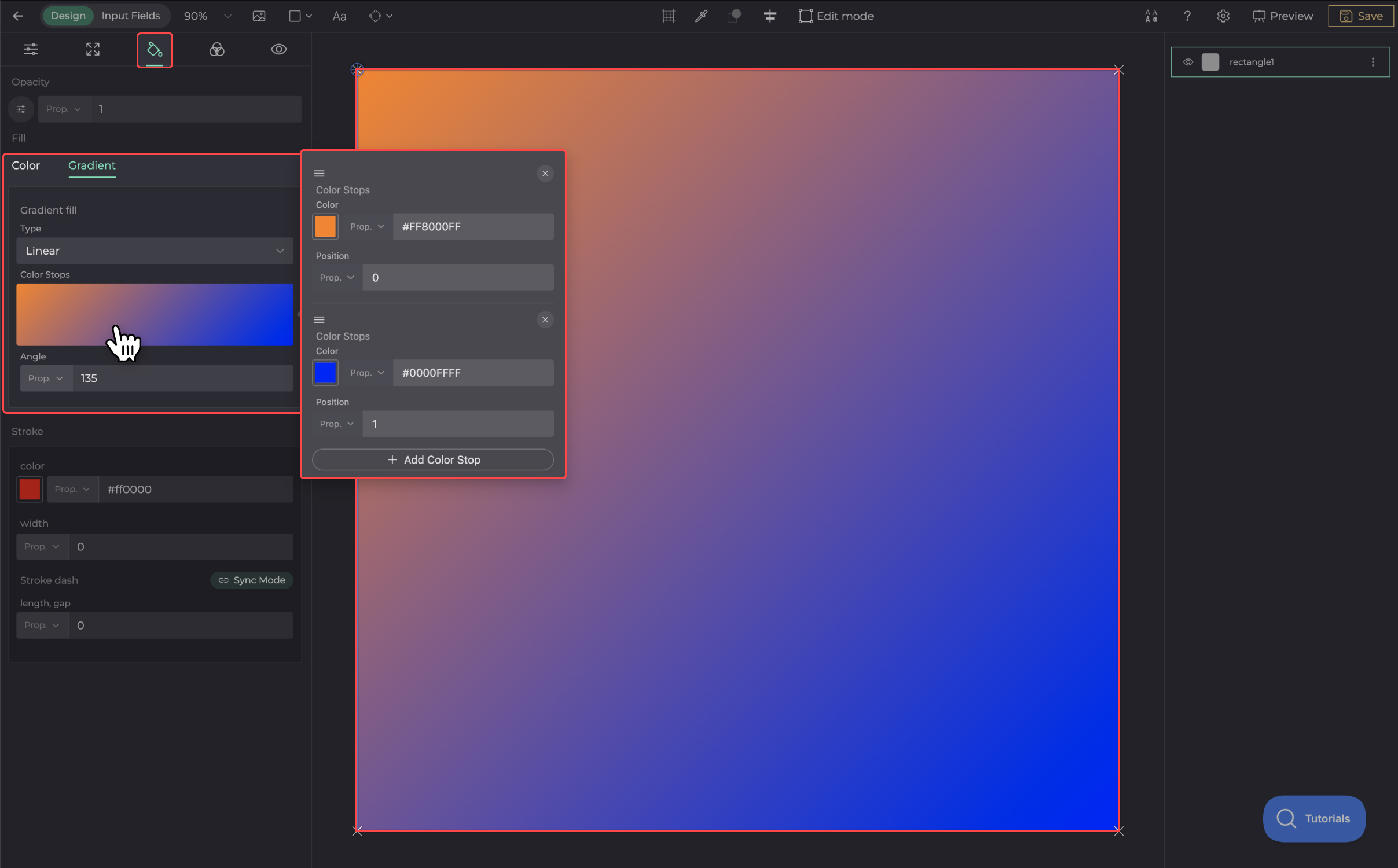Click the back arrow icon
This screenshot has height=868, width=1398.
pyautogui.click(x=18, y=16)
